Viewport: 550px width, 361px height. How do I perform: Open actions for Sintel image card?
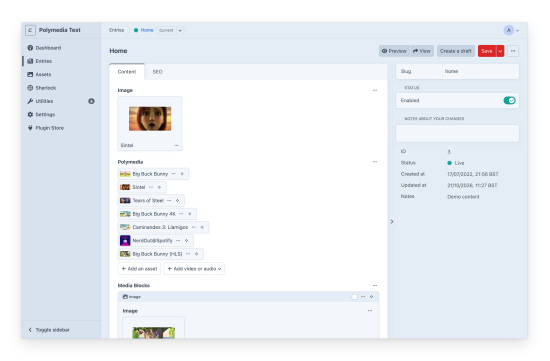[x=176, y=145]
